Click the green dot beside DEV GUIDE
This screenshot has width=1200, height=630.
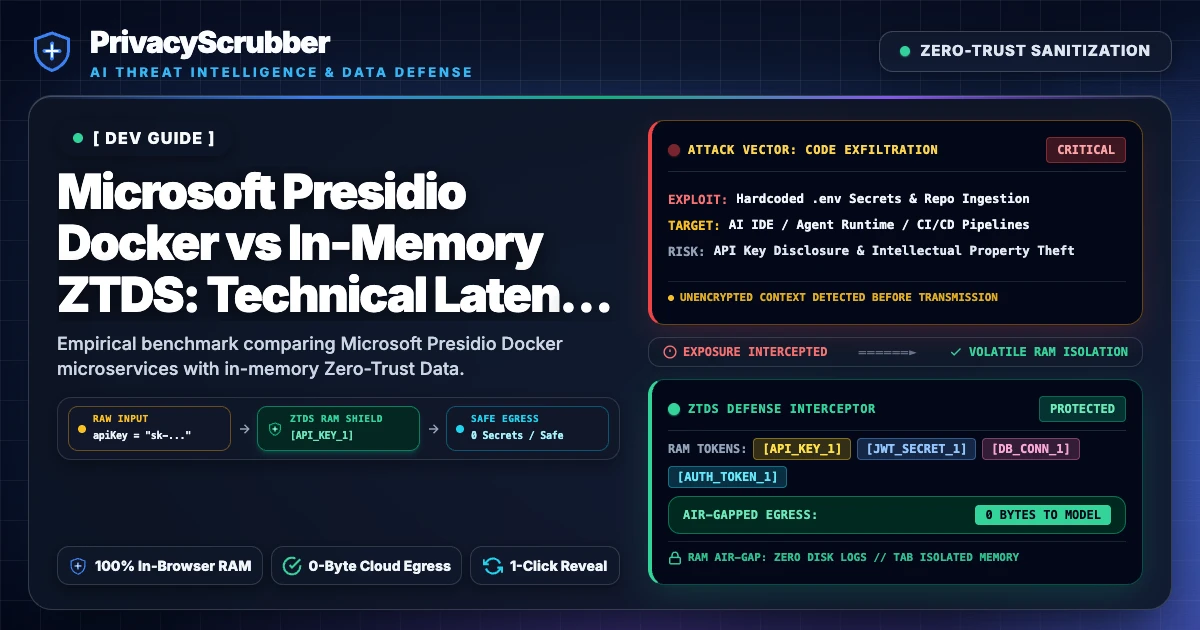pos(78,138)
